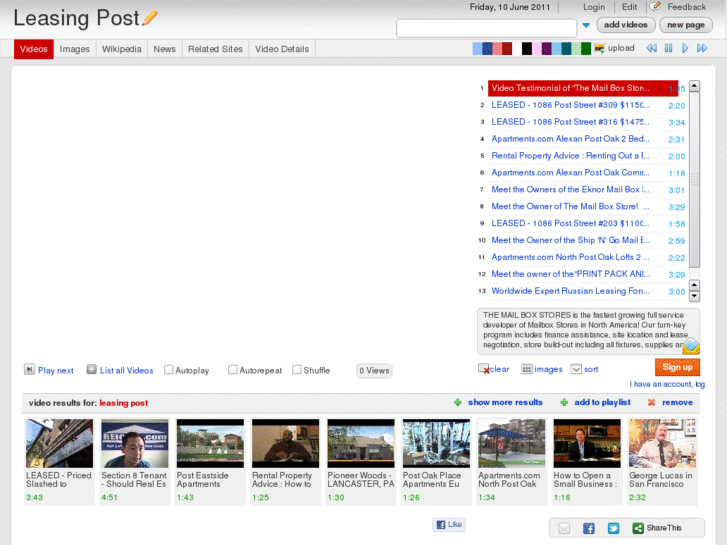Pause playback using the pause icon
Screen dimensions: 727x545
(x=668, y=48)
